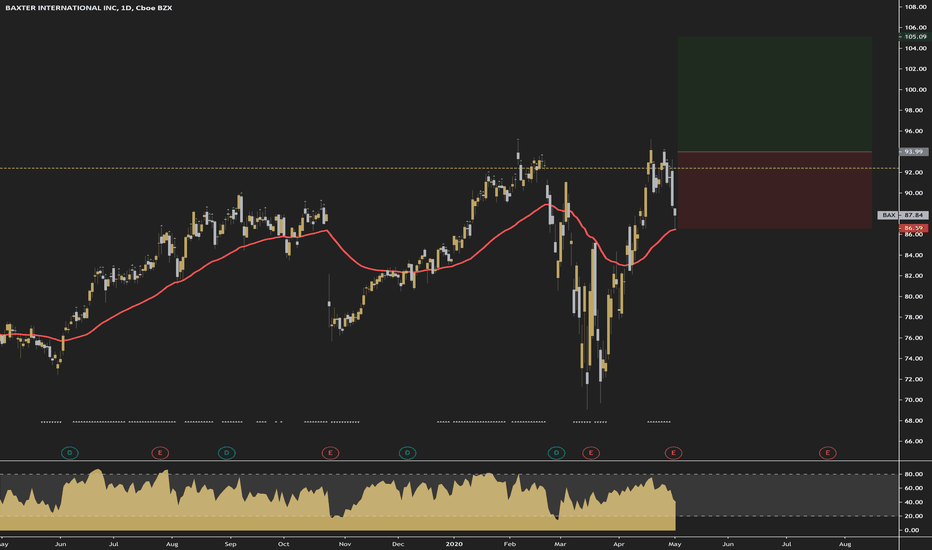Click the Mar label on time axis
This screenshot has width=932, height=550.
click(560, 544)
